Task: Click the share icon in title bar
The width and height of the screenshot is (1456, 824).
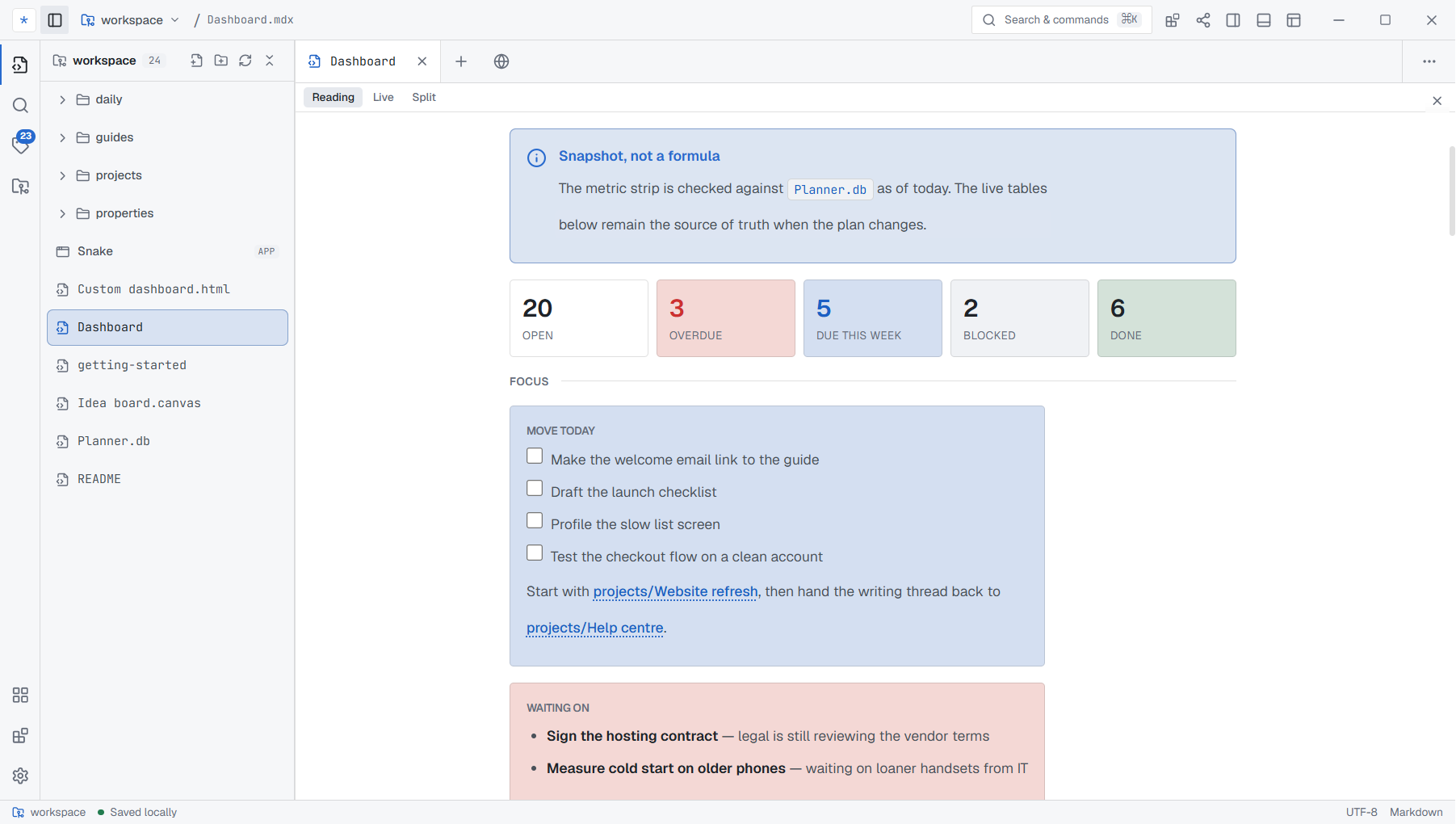Action: tap(1203, 20)
